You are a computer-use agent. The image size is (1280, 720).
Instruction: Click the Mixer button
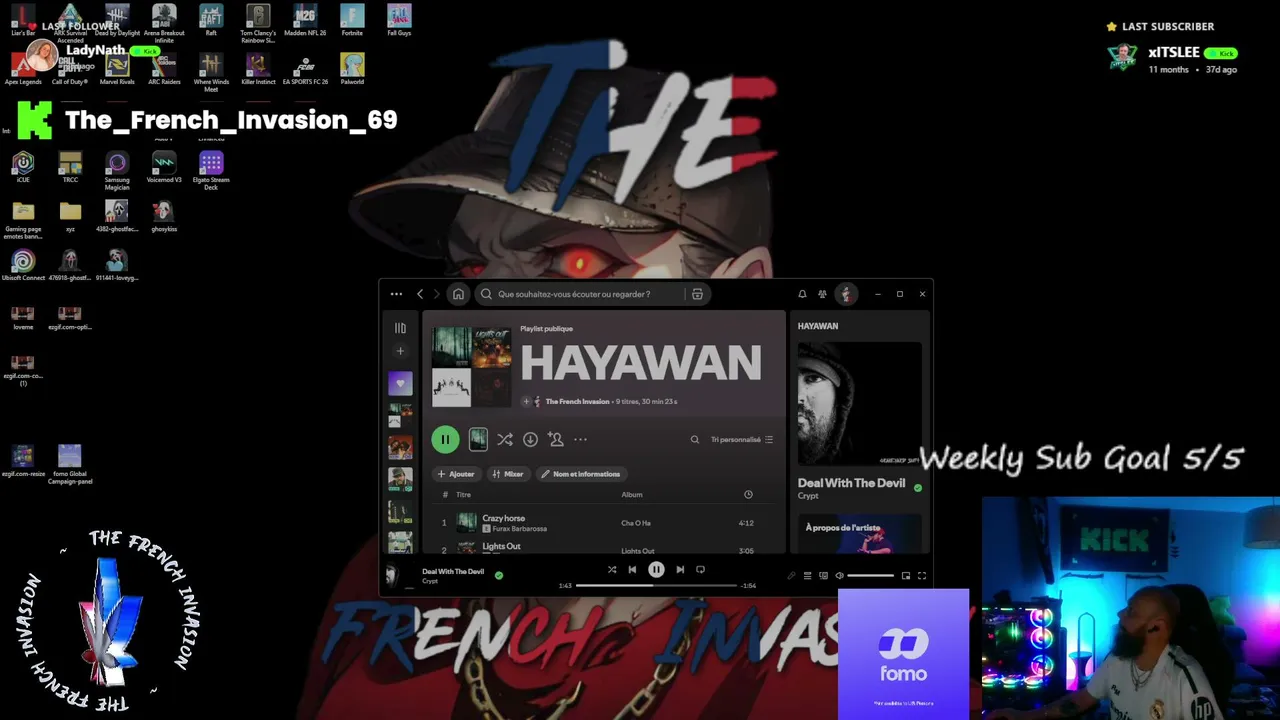[x=508, y=474]
